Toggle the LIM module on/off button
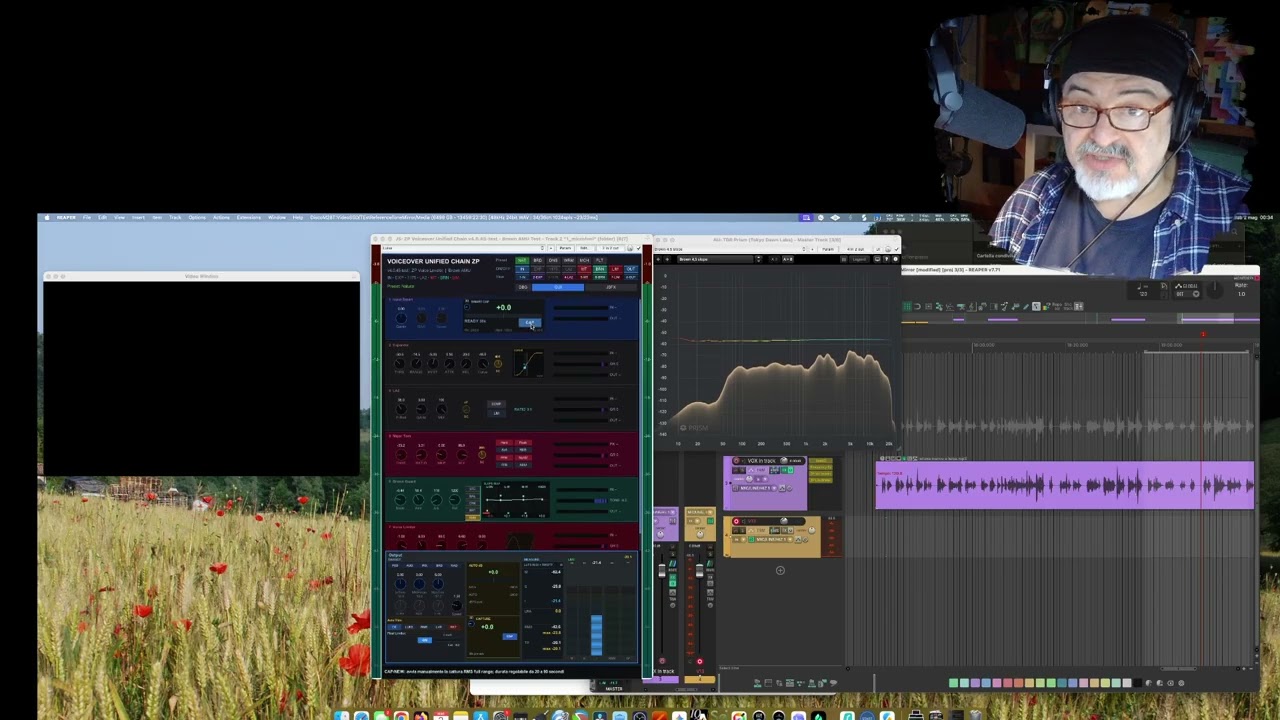 [x=615, y=269]
